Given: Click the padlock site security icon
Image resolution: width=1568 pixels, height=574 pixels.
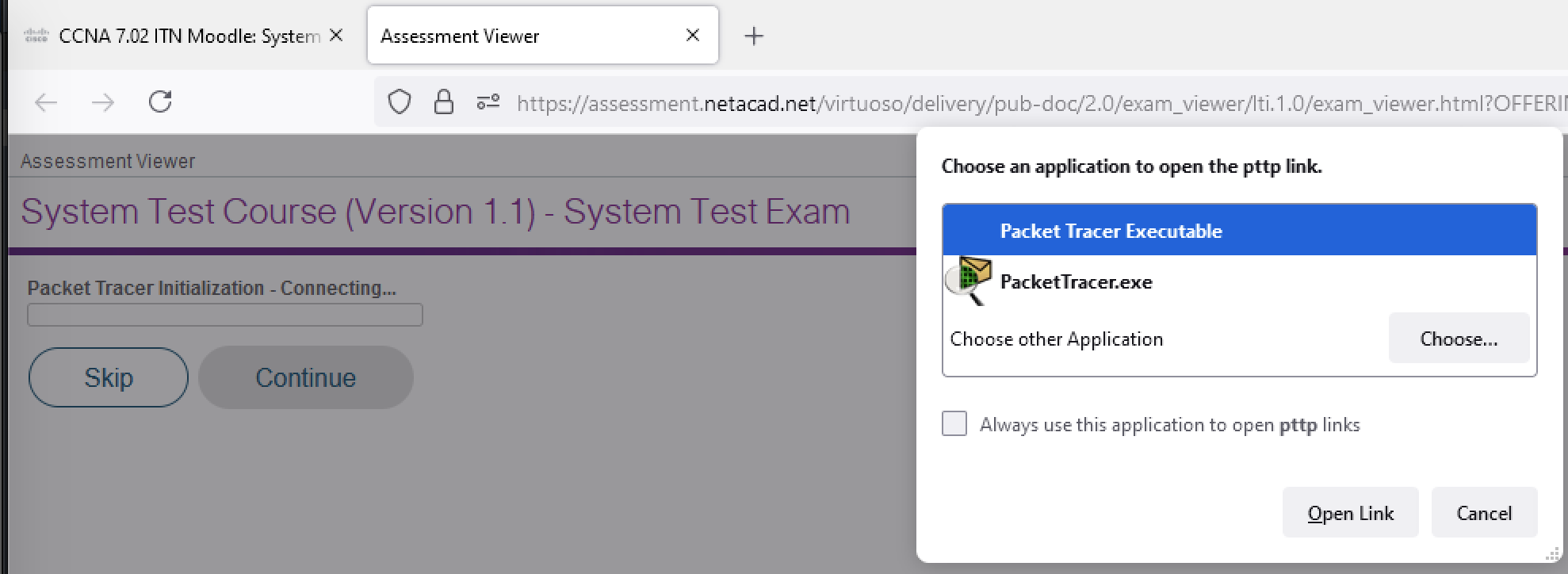Looking at the screenshot, I should [444, 102].
